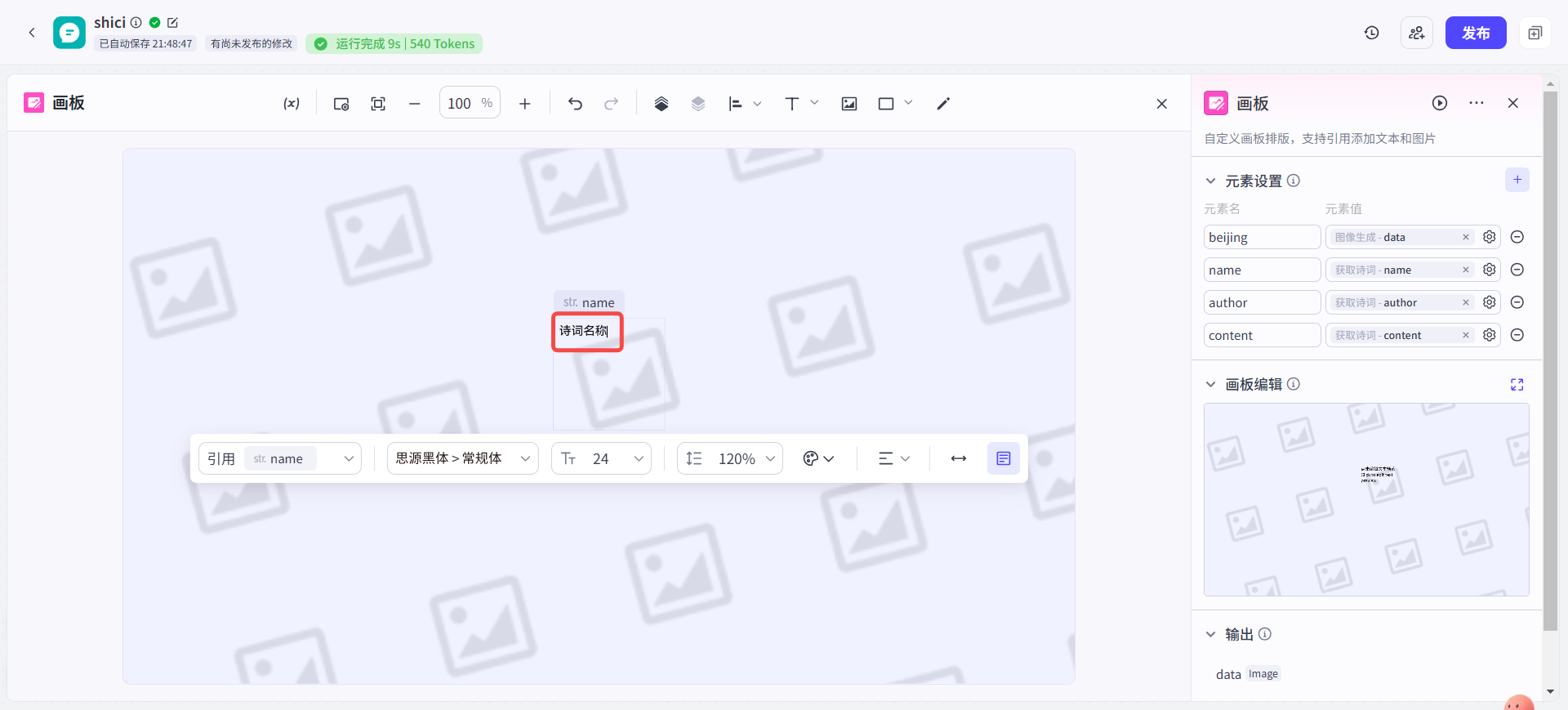Viewport: 1568px width, 710px height.
Task: Insert an image with image tool
Action: pos(849,104)
